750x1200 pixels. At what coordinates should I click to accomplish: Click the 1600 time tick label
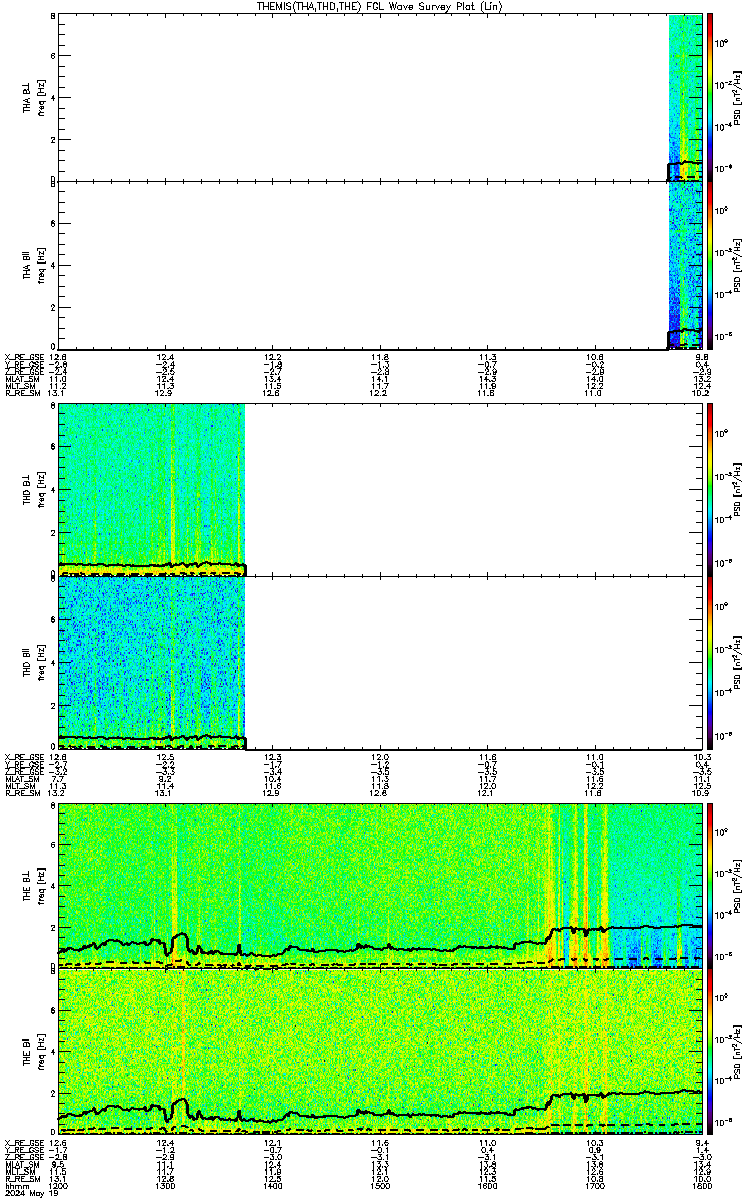[487, 1185]
